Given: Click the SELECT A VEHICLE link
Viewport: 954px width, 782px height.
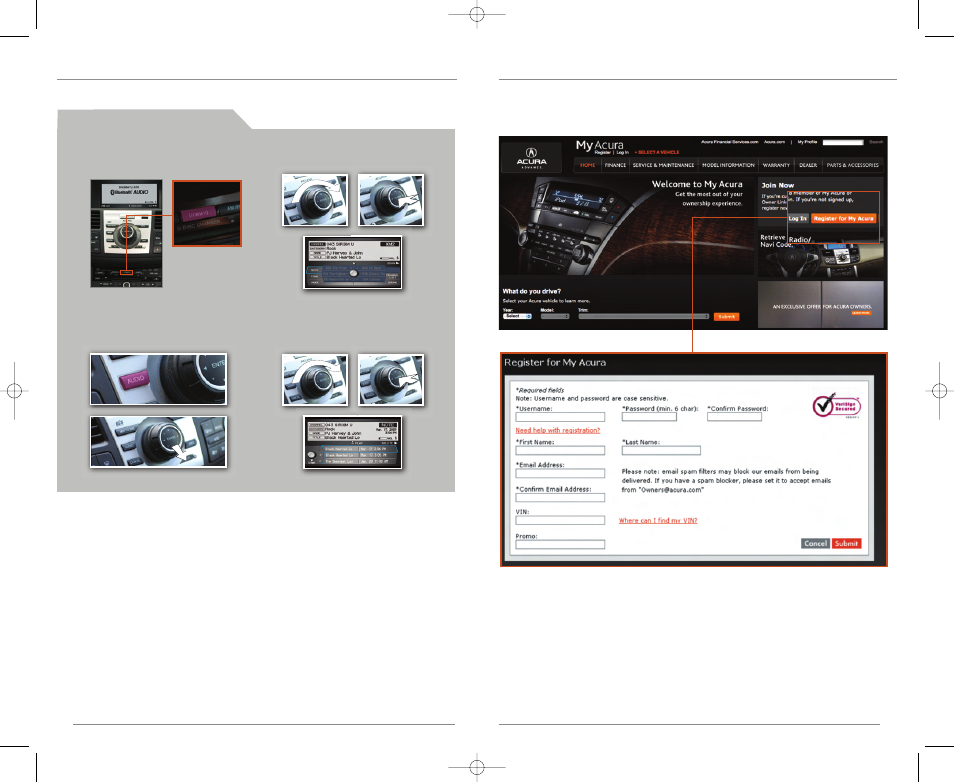Looking at the screenshot, I should tap(657, 152).
